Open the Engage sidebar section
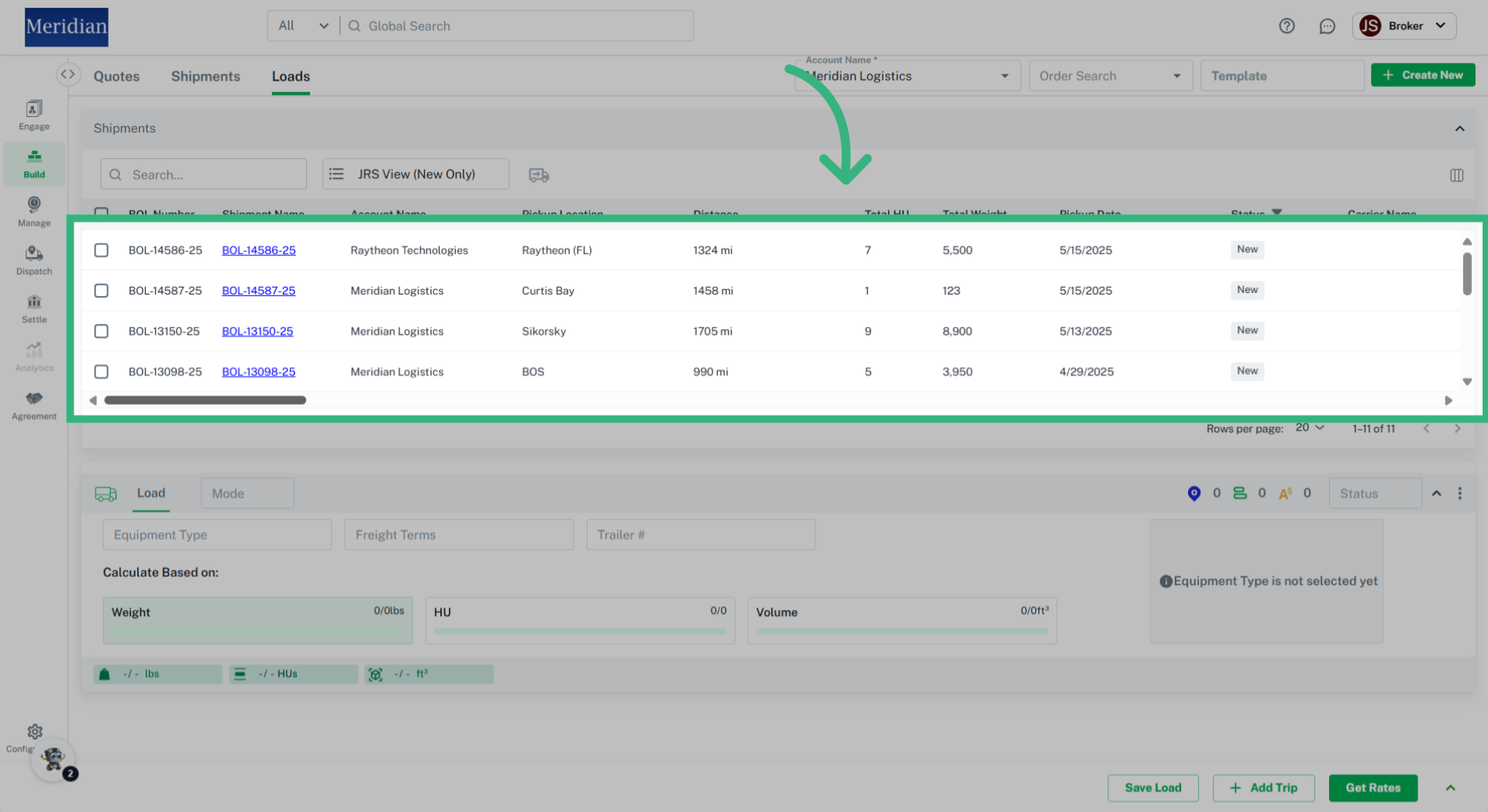1488x812 pixels. [34, 115]
